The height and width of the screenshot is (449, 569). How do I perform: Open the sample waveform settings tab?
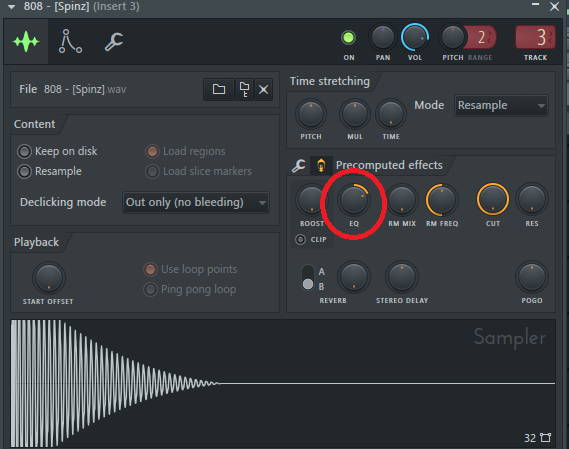(26, 42)
